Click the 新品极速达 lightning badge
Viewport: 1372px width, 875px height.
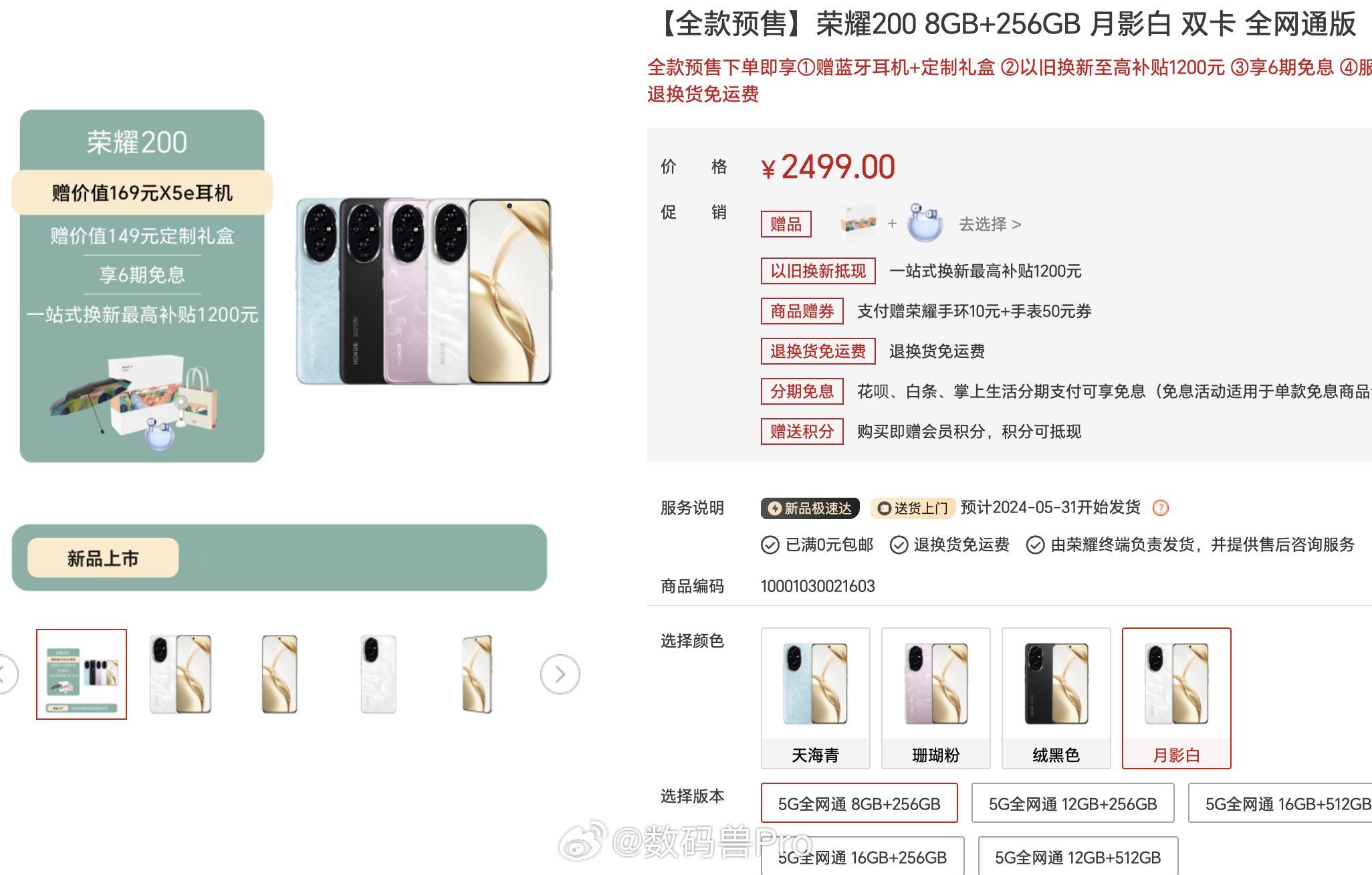(x=810, y=508)
